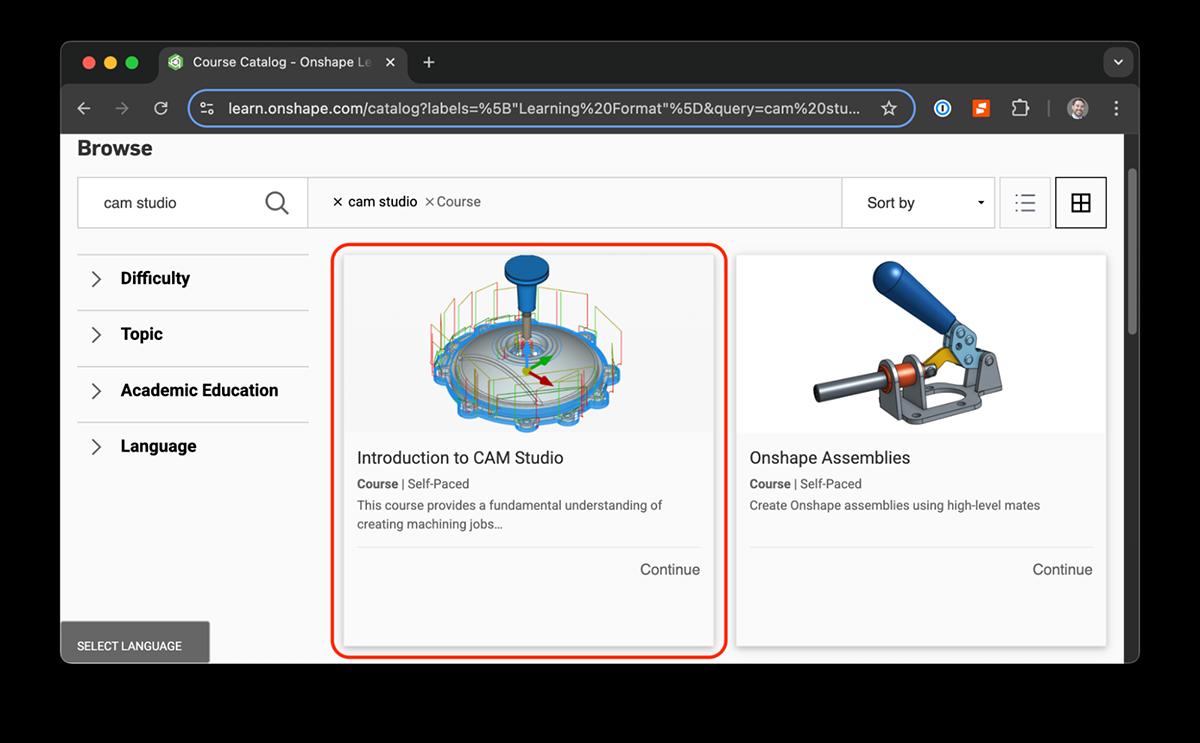Open the Sort by dropdown
Viewport: 1200px width, 743px height.
(918, 203)
